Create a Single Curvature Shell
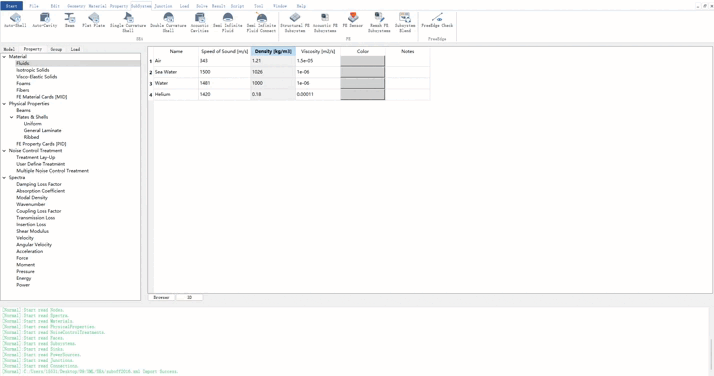 tap(128, 23)
